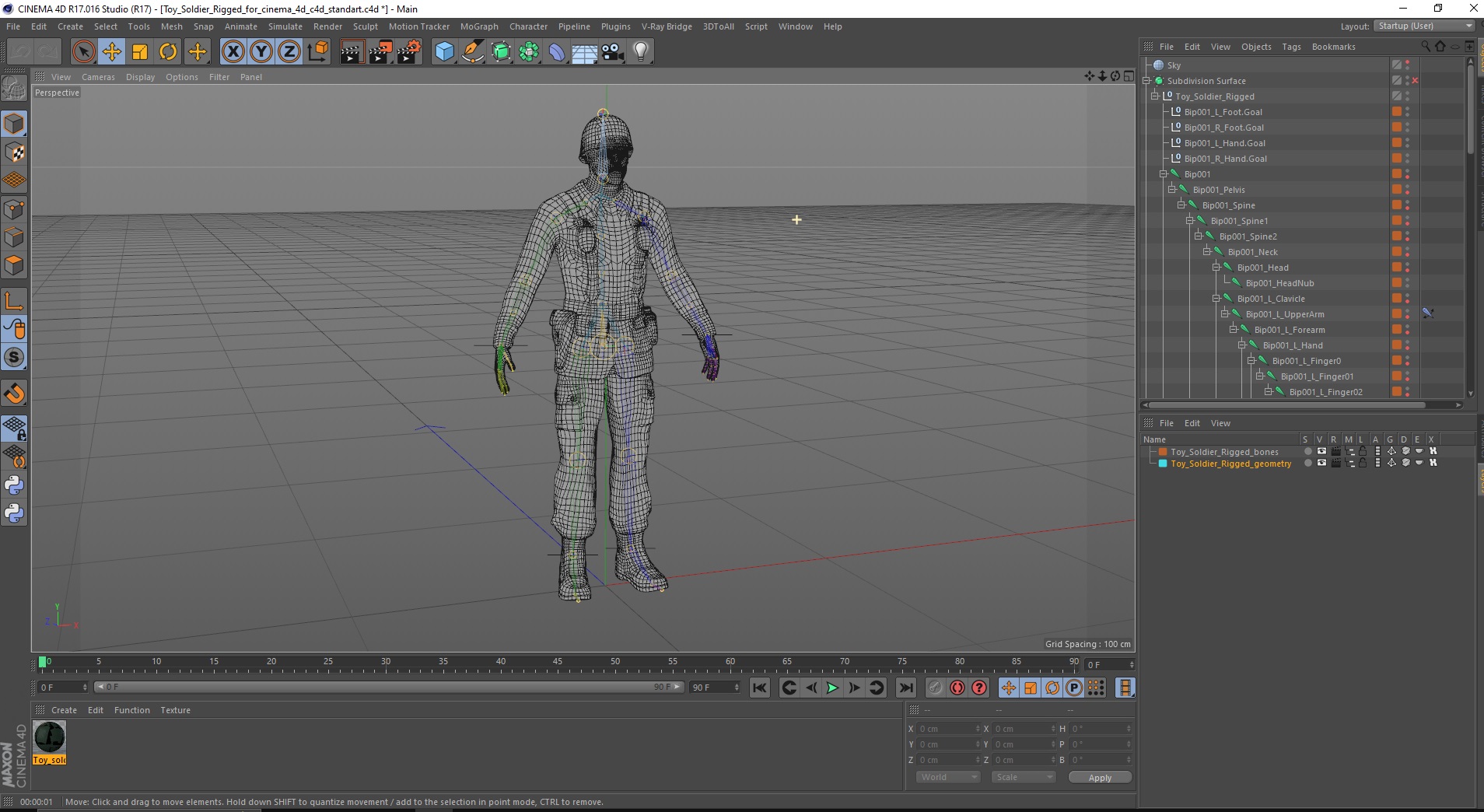Disable the Subdivision Surface red X
The width and height of the screenshot is (1484, 812).
click(1416, 81)
